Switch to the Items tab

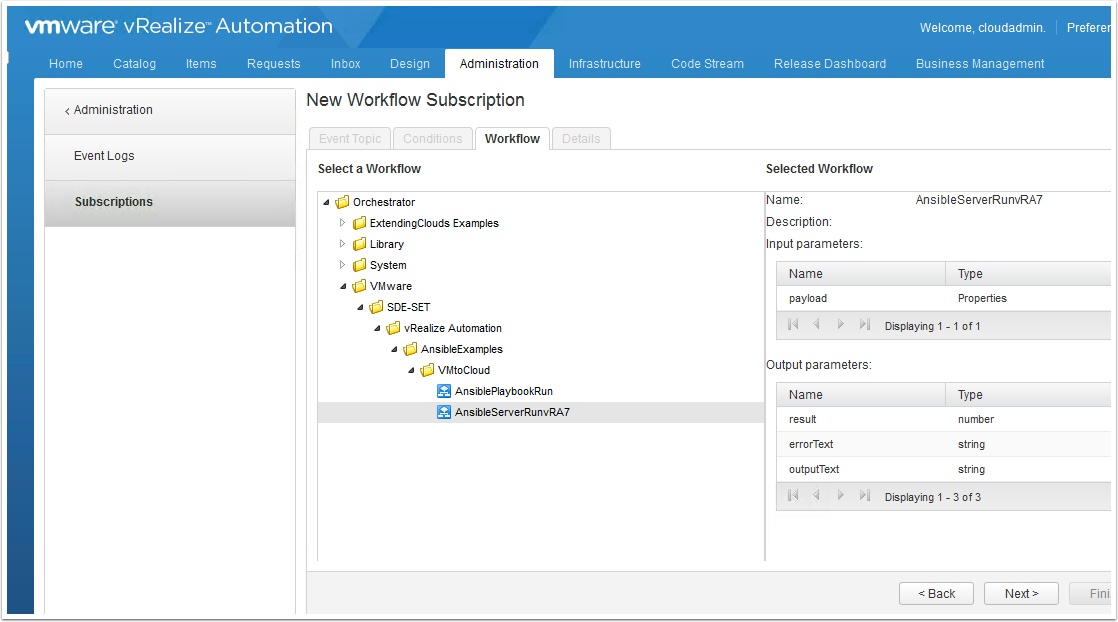[x=201, y=63]
